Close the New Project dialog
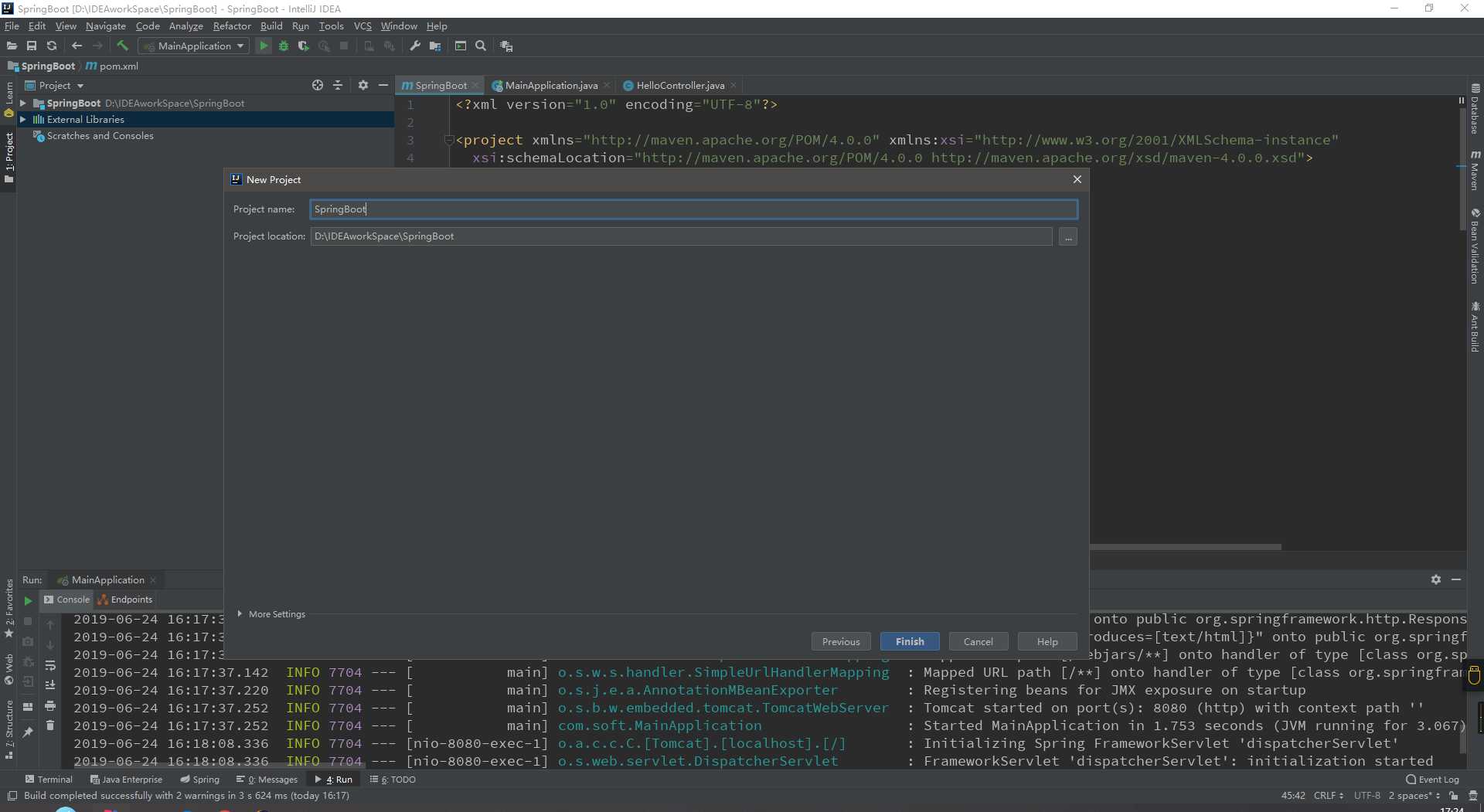Image resolution: width=1484 pixels, height=812 pixels. pos(1077,179)
